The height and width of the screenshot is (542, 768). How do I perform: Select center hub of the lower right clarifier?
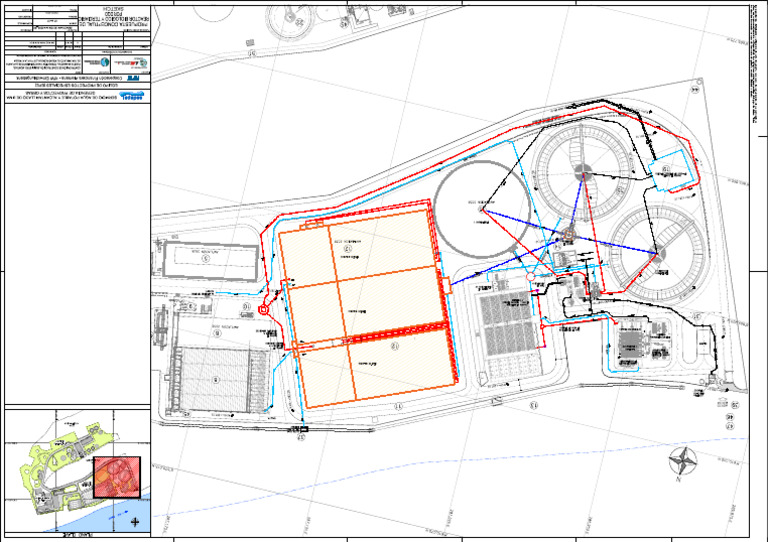[658, 253]
